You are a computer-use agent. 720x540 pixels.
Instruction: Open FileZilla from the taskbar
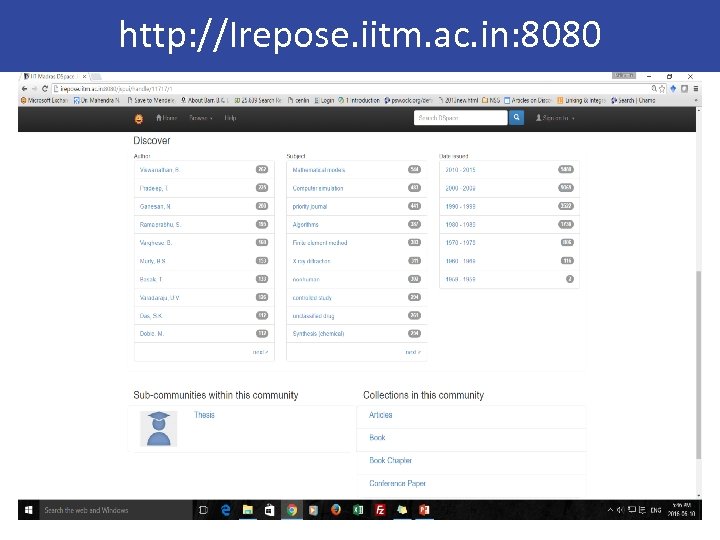pyautogui.click(x=380, y=510)
